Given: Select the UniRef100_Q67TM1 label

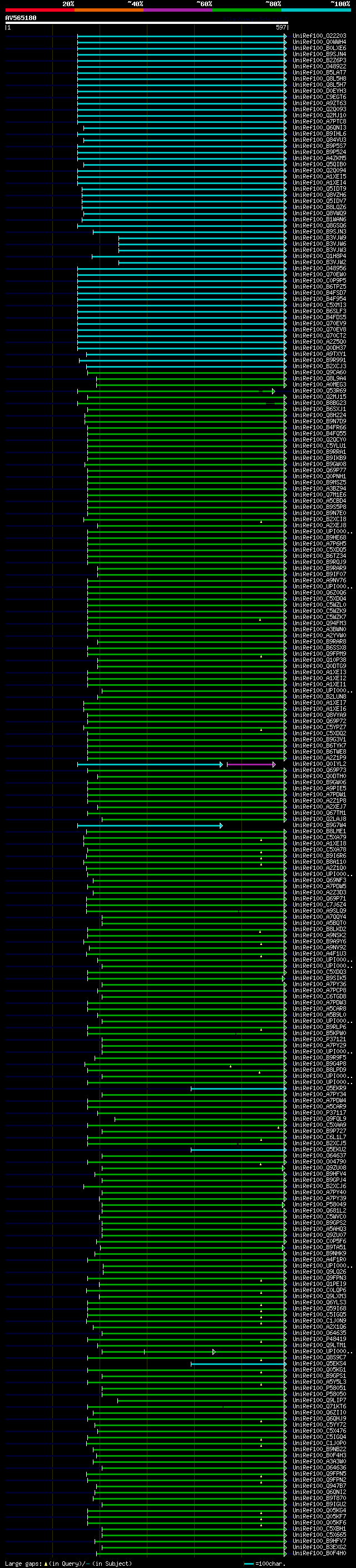Looking at the screenshot, I should click(319, 813).
